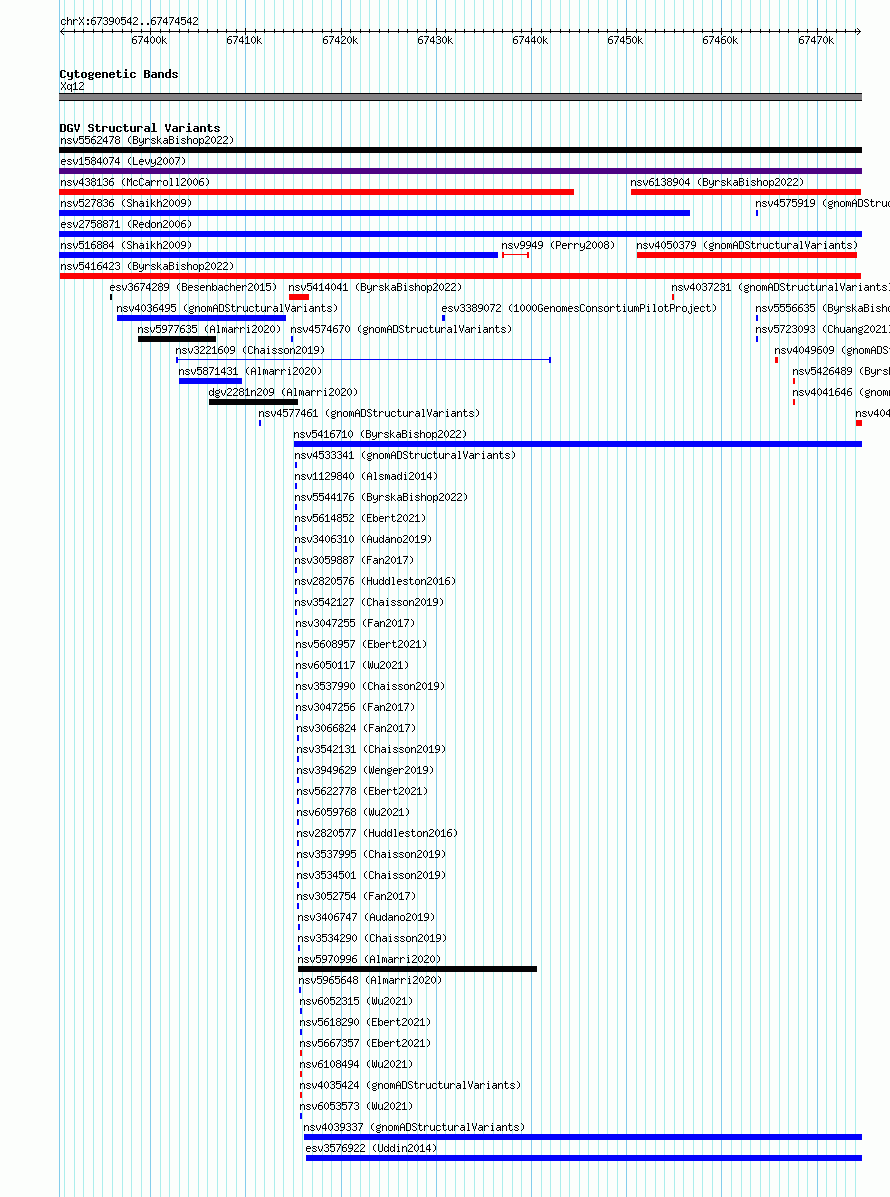Select nsv5416423 (ByrskaBishop2022) label
The width and height of the screenshot is (890, 1197).
pyautogui.click(x=147, y=266)
